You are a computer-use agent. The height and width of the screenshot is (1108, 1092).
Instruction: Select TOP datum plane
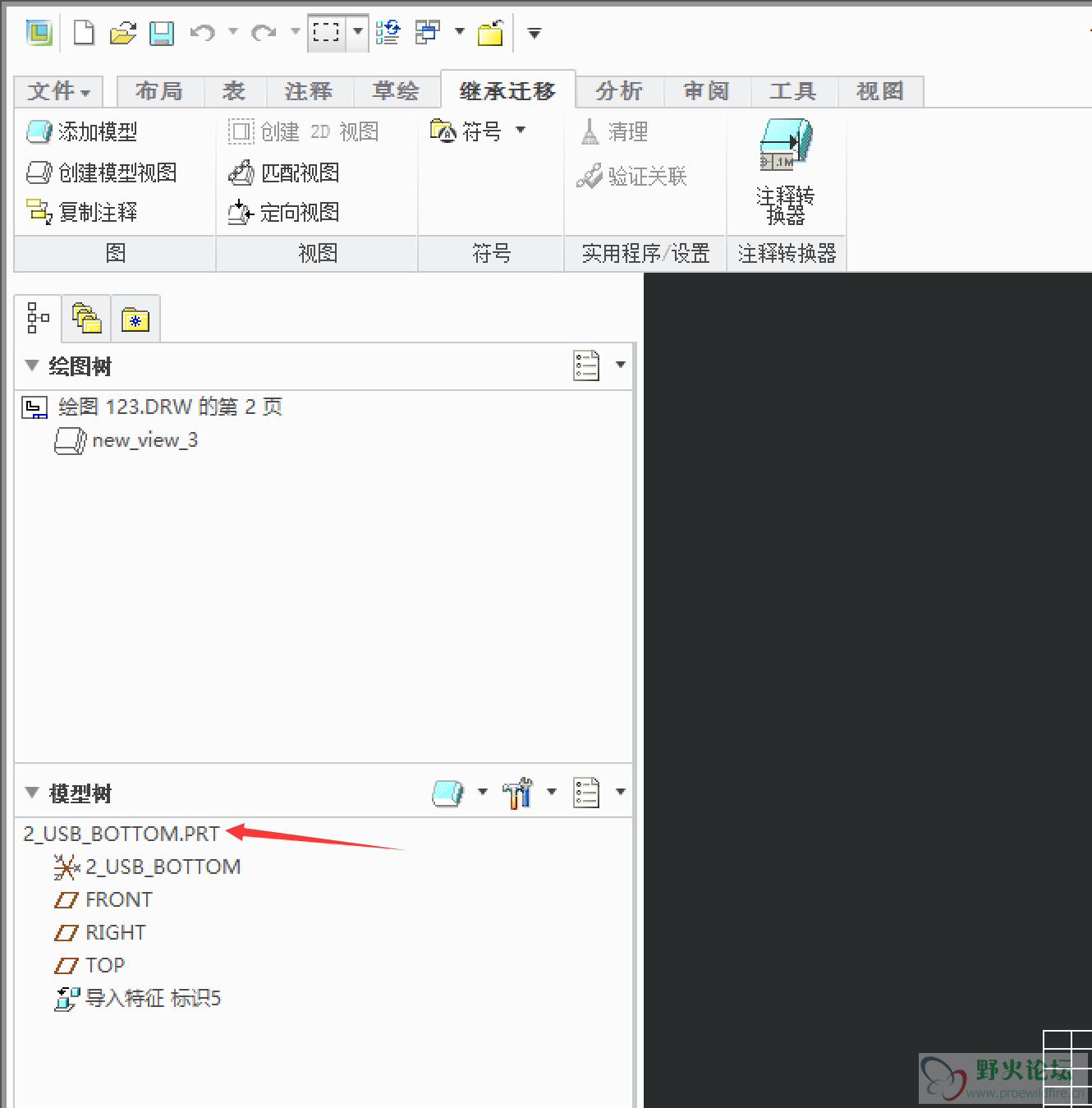89,965
